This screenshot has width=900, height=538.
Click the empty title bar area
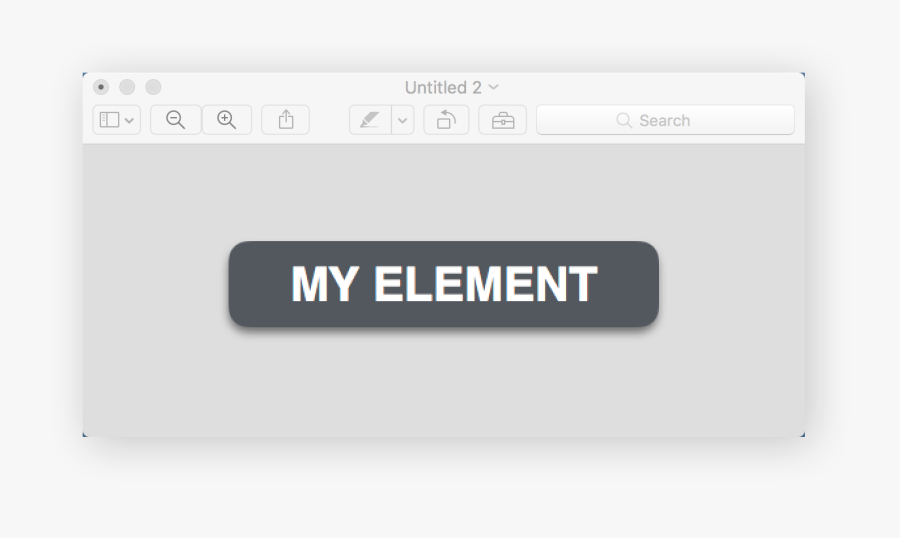[x=631, y=87]
